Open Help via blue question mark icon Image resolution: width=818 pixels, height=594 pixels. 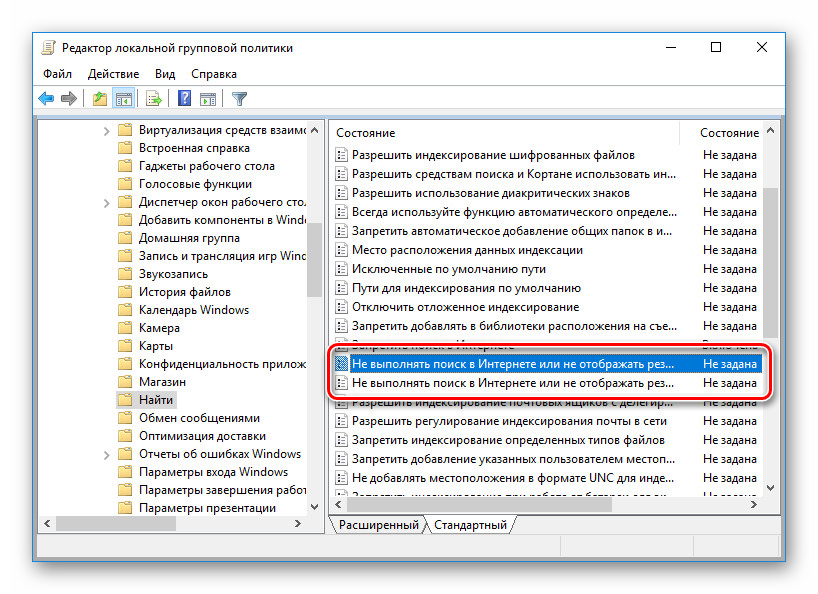(x=184, y=98)
